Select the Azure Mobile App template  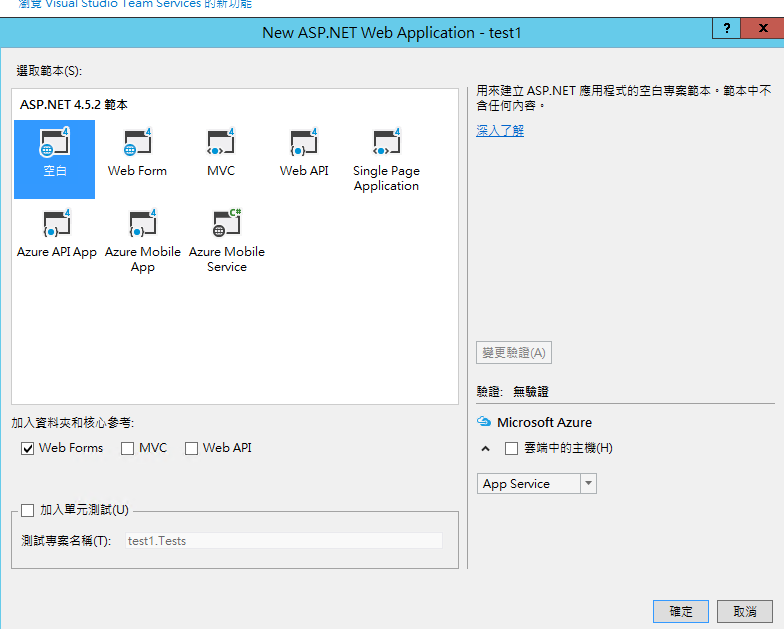142,240
